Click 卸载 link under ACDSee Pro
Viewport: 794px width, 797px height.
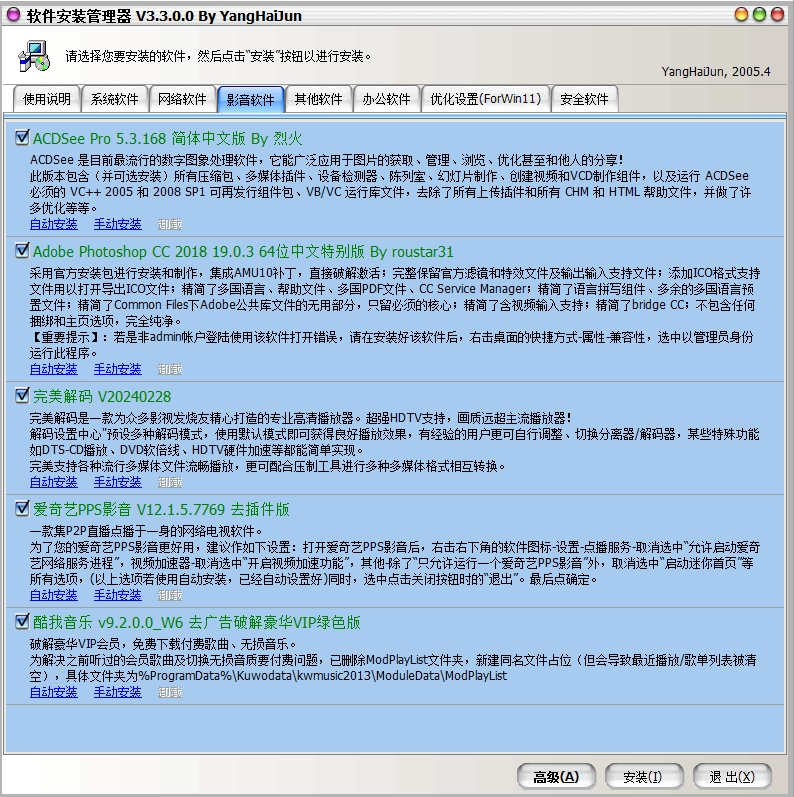pos(170,224)
